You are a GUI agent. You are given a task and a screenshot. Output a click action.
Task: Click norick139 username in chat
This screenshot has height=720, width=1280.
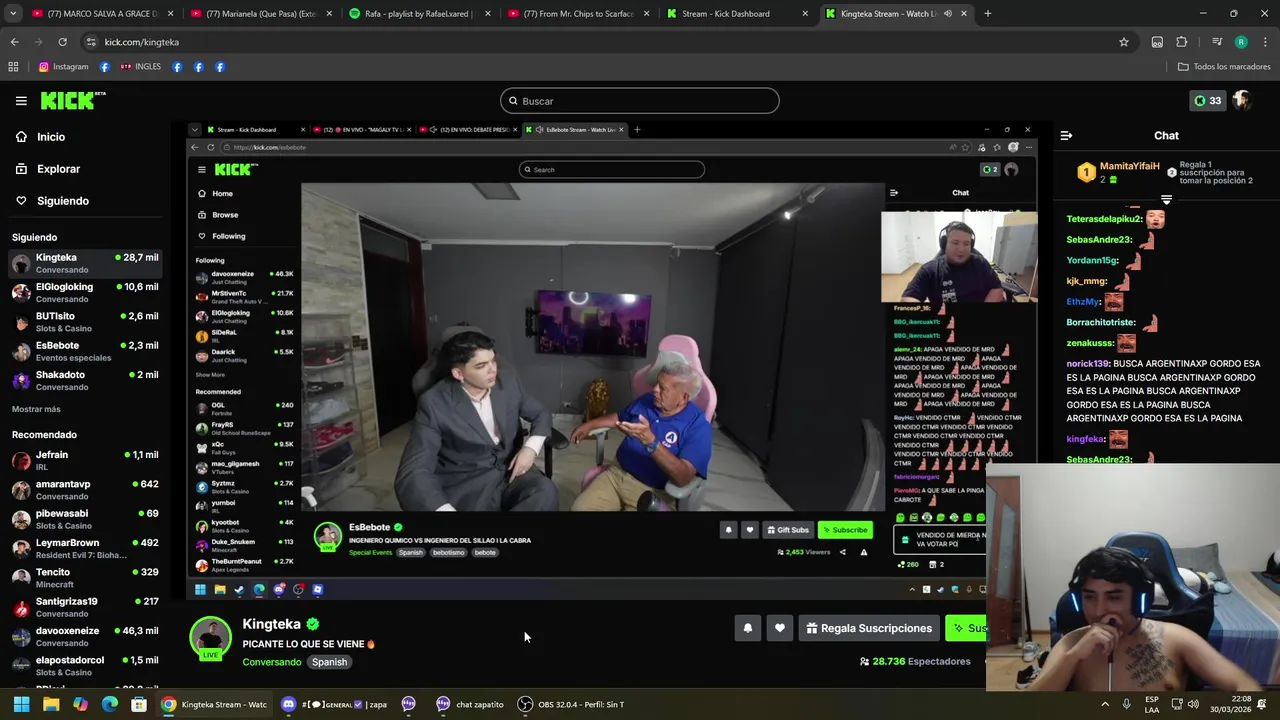click(x=1087, y=364)
